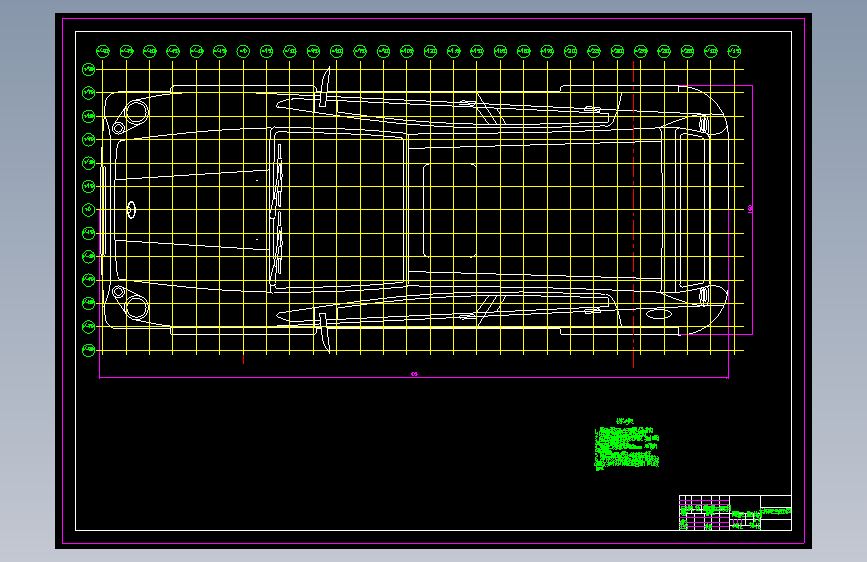The height and width of the screenshot is (562, 867).
Task: Select the bottommost grid bubble in the left column
Action: [x=88, y=350]
